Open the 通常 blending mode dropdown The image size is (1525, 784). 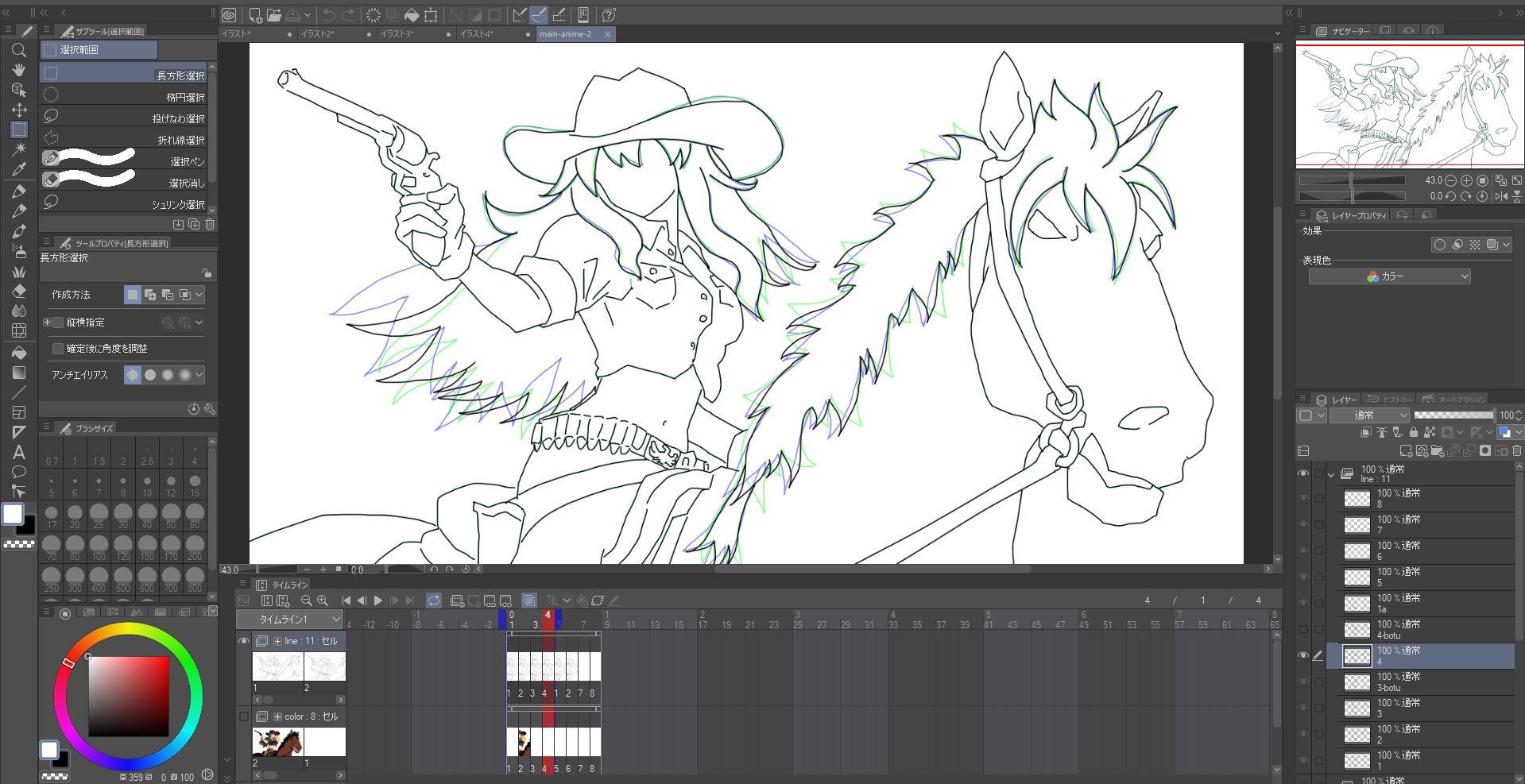1369,415
